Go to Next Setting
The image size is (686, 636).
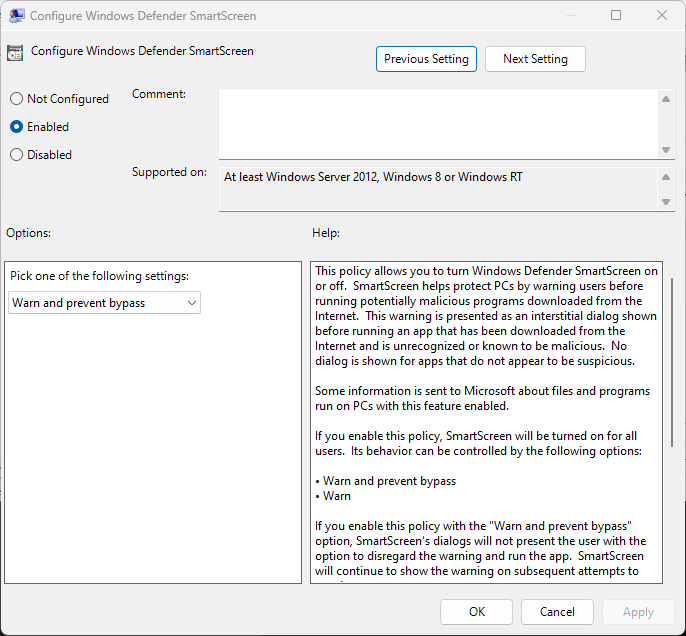(x=535, y=59)
